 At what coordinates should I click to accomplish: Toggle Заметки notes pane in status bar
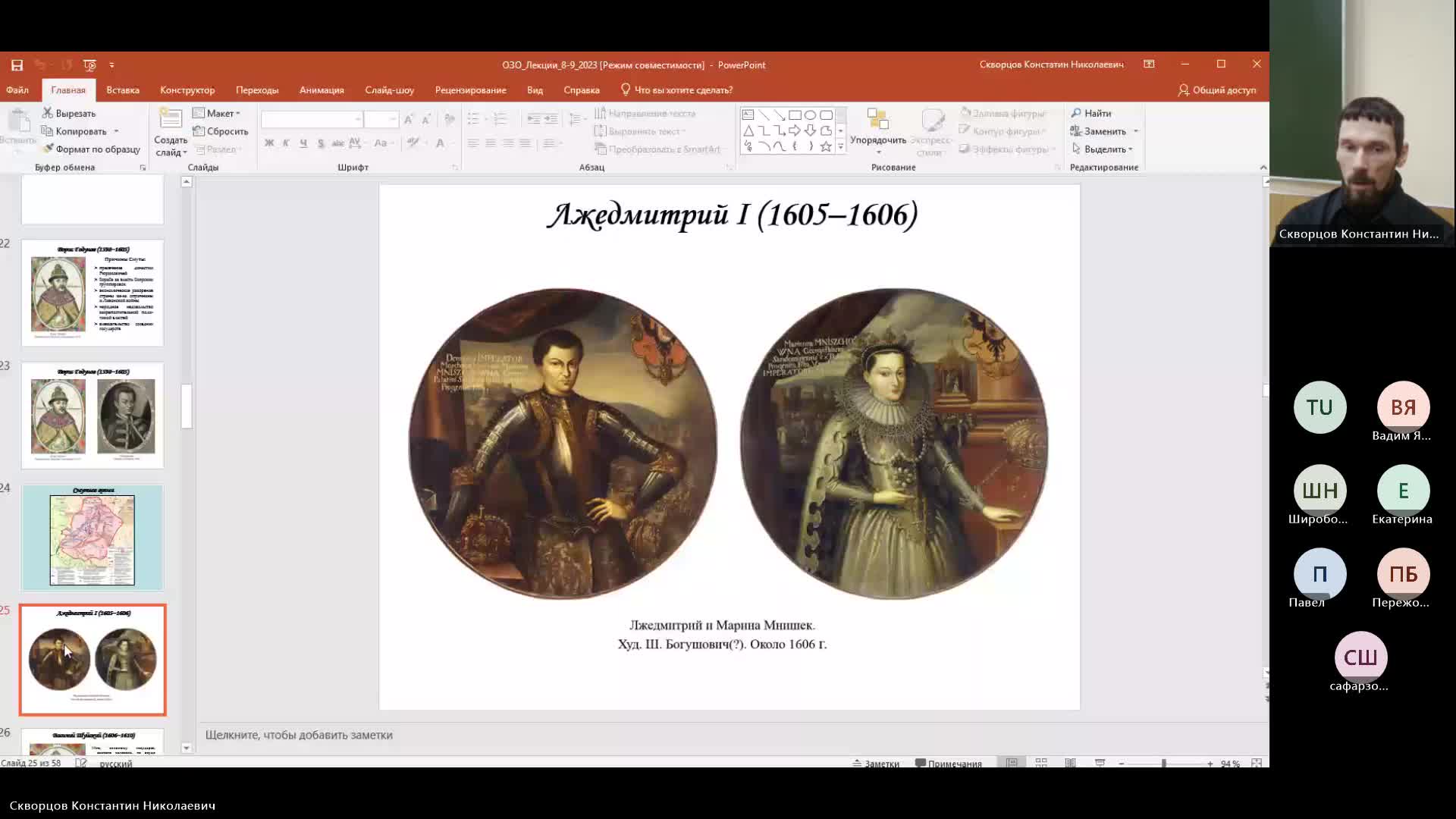876,764
